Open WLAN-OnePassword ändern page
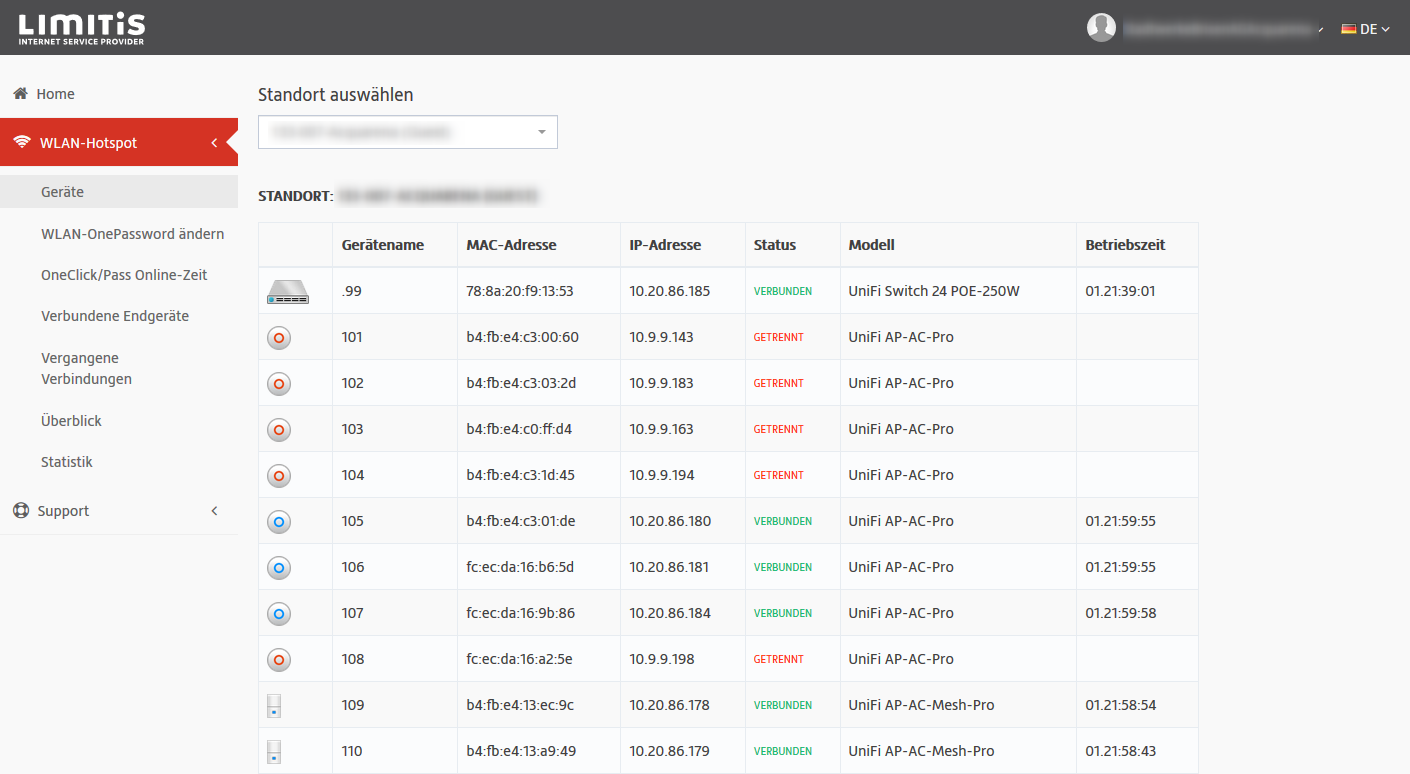Image resolution: width=1410 pixels, height=774 pixels. 132,234
